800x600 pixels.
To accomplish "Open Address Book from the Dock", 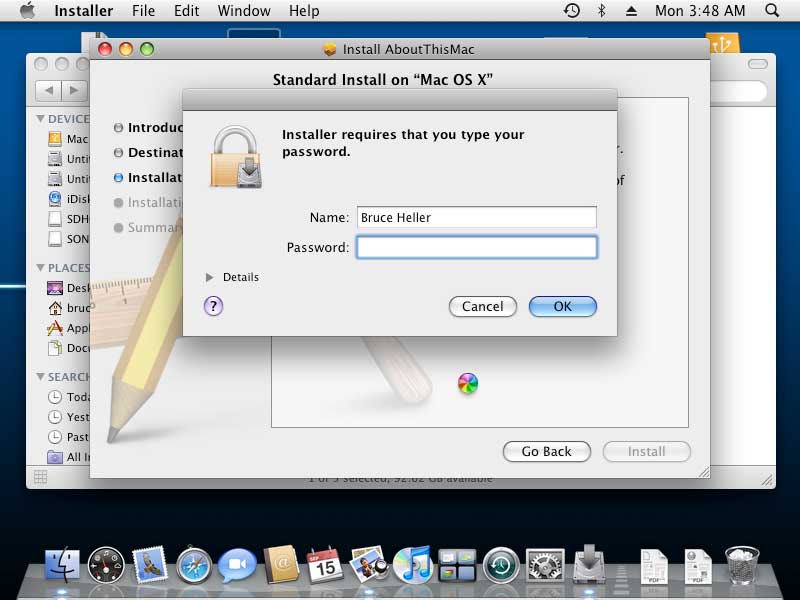I will pos(281,564).
